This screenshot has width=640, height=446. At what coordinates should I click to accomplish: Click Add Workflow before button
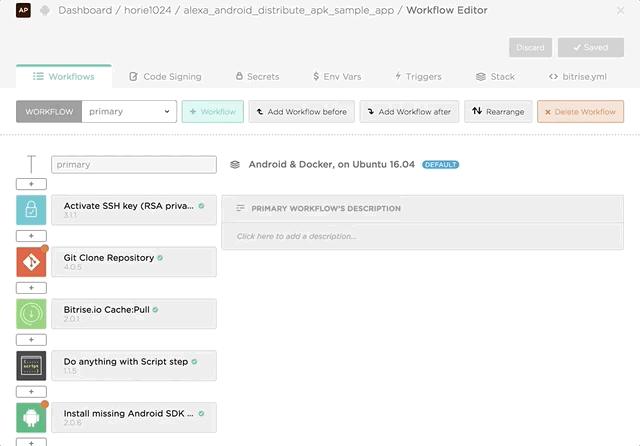click(x=302, y=111)
